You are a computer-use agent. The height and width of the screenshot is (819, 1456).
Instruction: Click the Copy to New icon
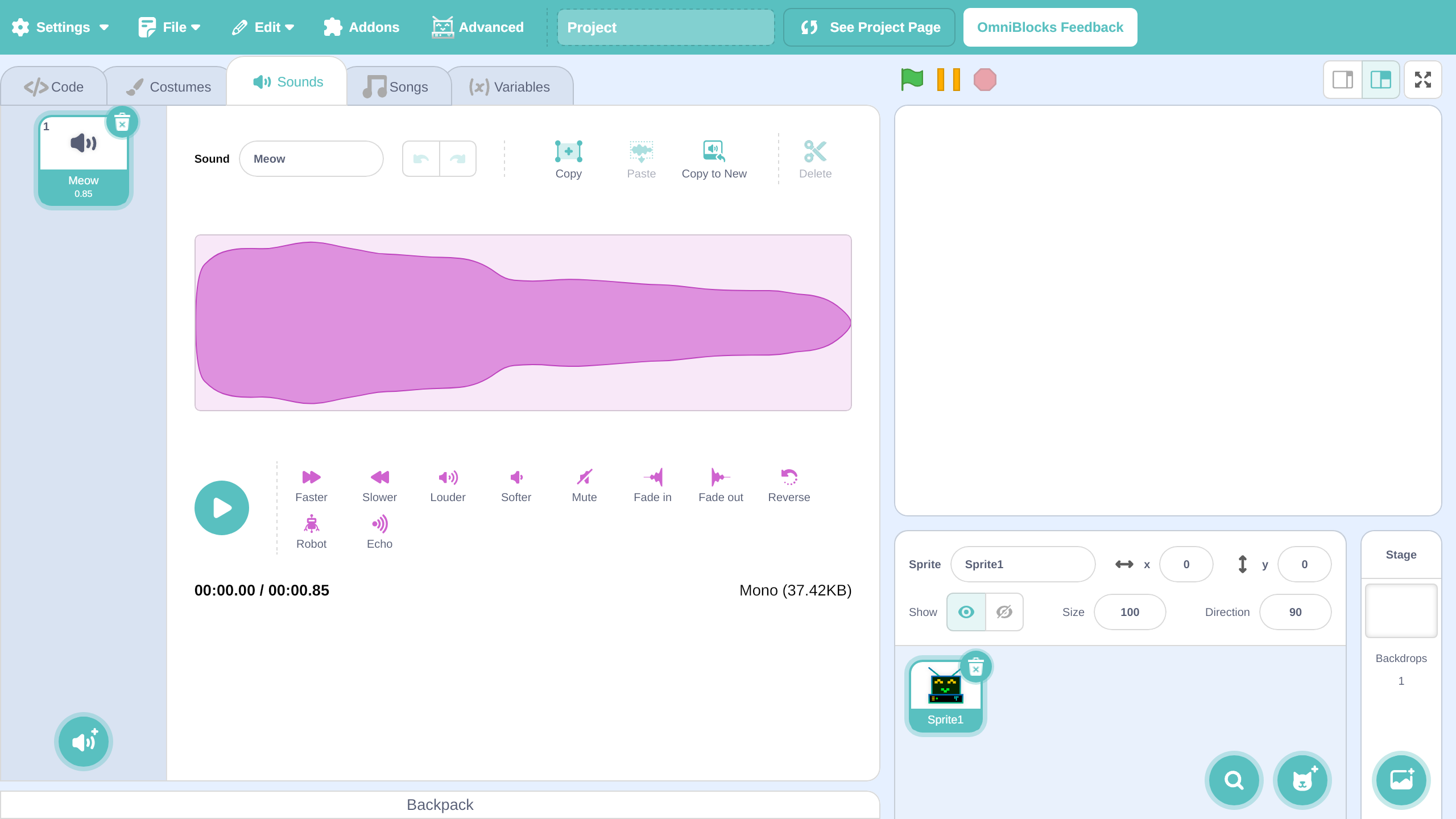point(714,151)
